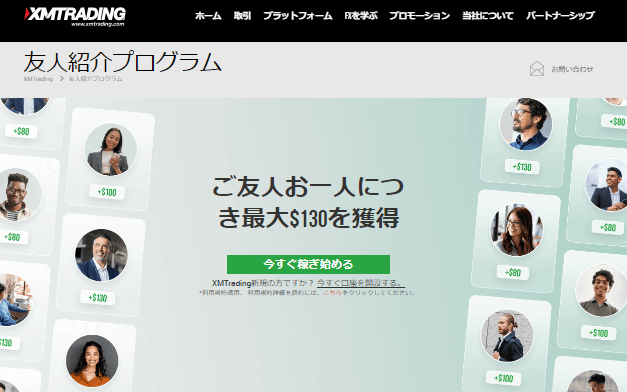Screen dimensions: 627x392
Task: Click the +$80 badge under red-haired woman
Action: tap(513, 273)
